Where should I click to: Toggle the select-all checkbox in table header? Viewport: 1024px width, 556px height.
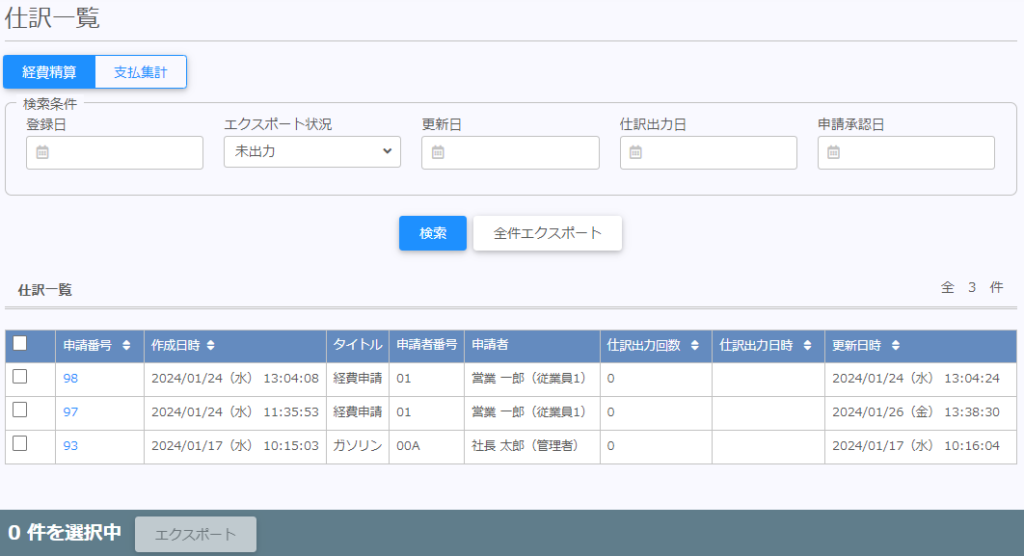point(20,344)
